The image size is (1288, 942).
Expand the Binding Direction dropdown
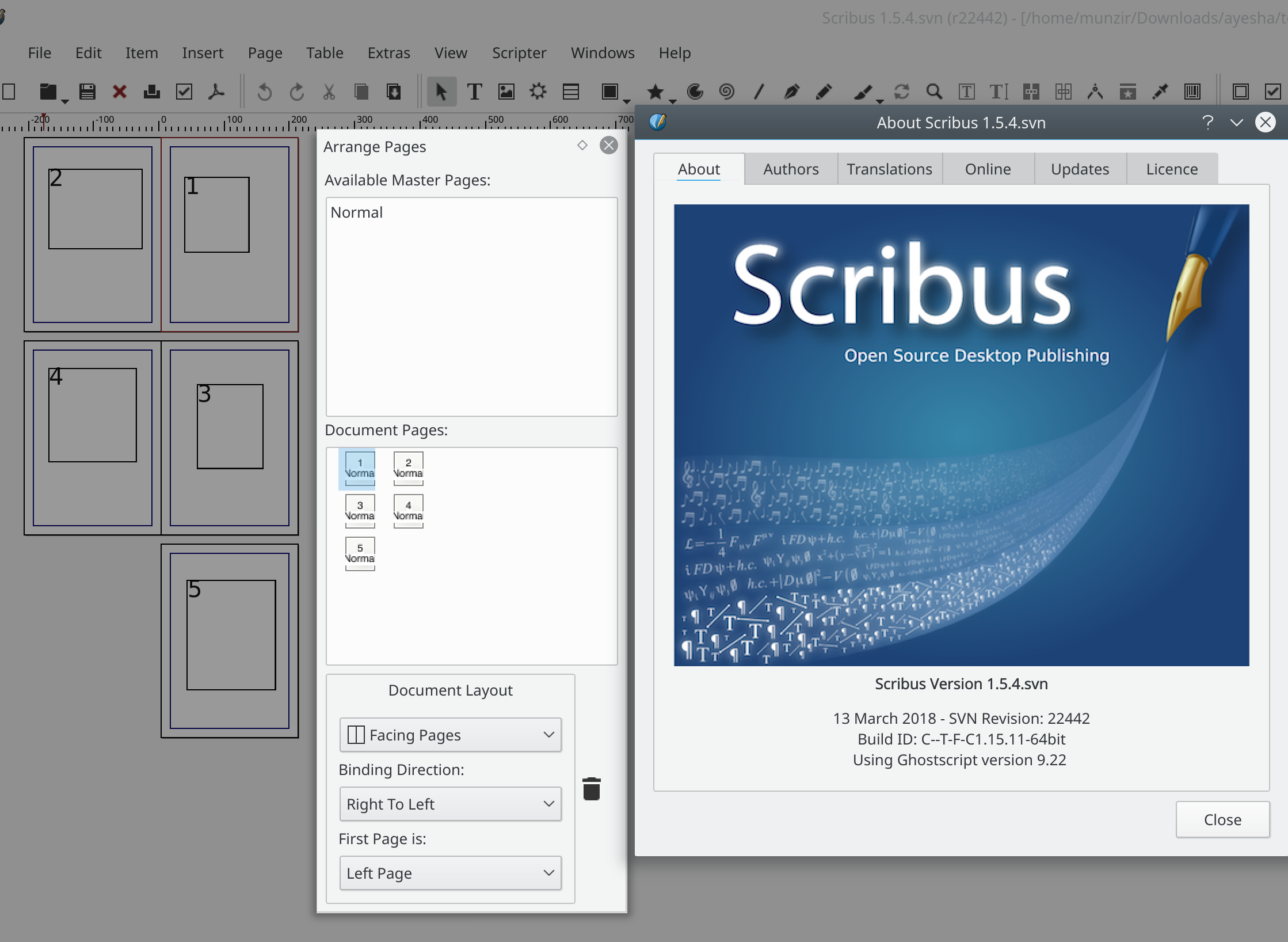(x=450, y=804)
